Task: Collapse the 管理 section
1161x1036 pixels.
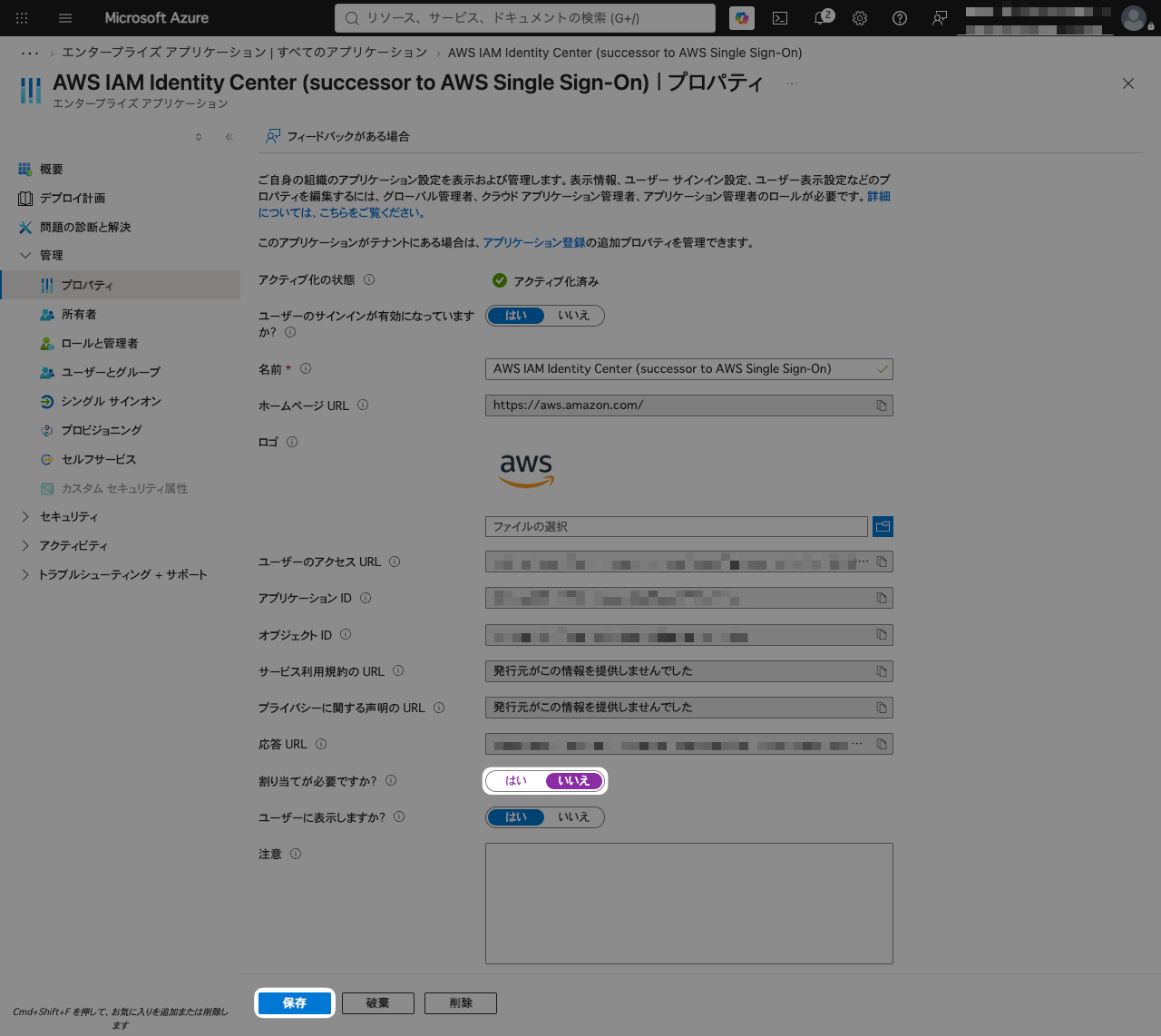Action: coord(25,256)
